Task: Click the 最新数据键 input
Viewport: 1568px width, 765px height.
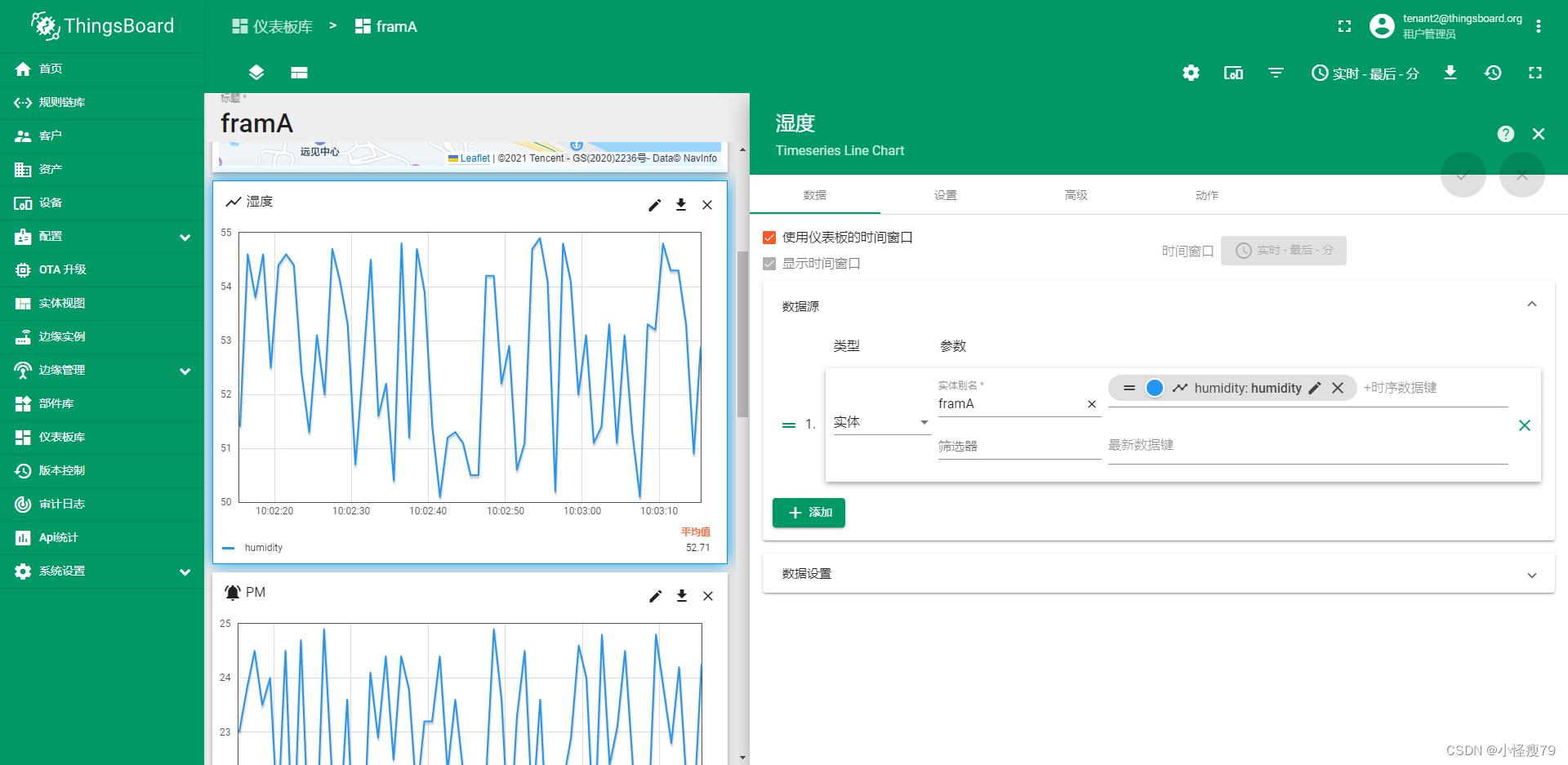Action: pos(1307,445)
